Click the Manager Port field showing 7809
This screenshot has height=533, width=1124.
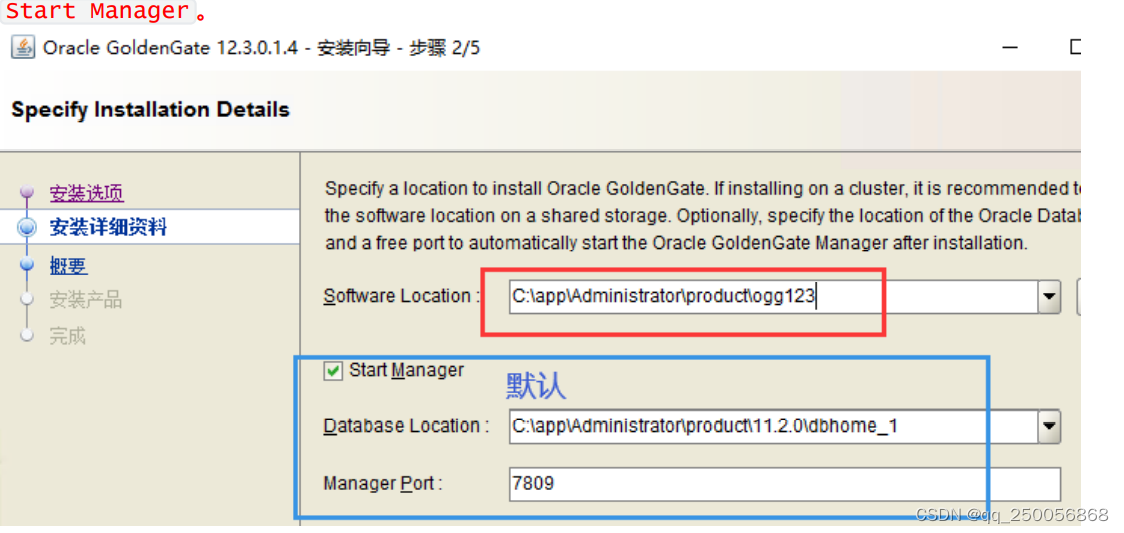pos(784,484)
